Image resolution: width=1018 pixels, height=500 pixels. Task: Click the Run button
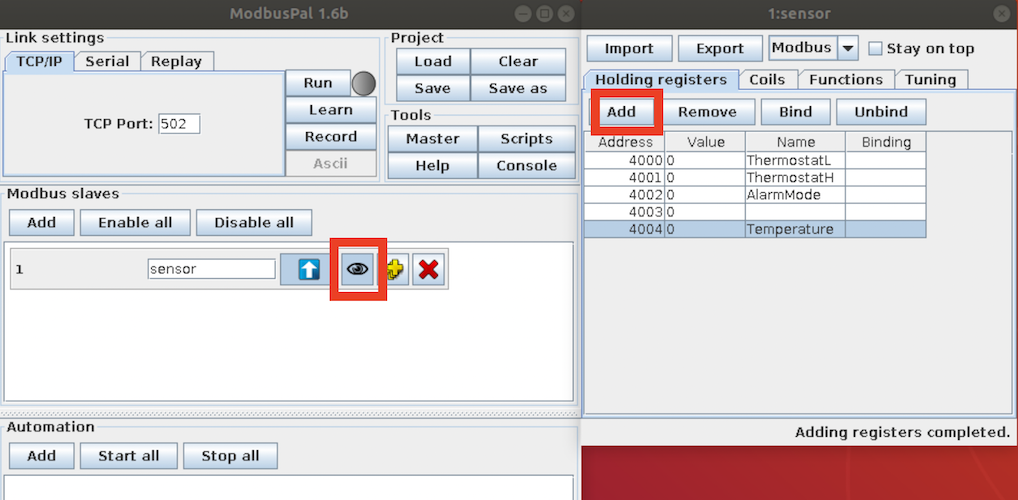pyautogui.click(x=318, y=83)
